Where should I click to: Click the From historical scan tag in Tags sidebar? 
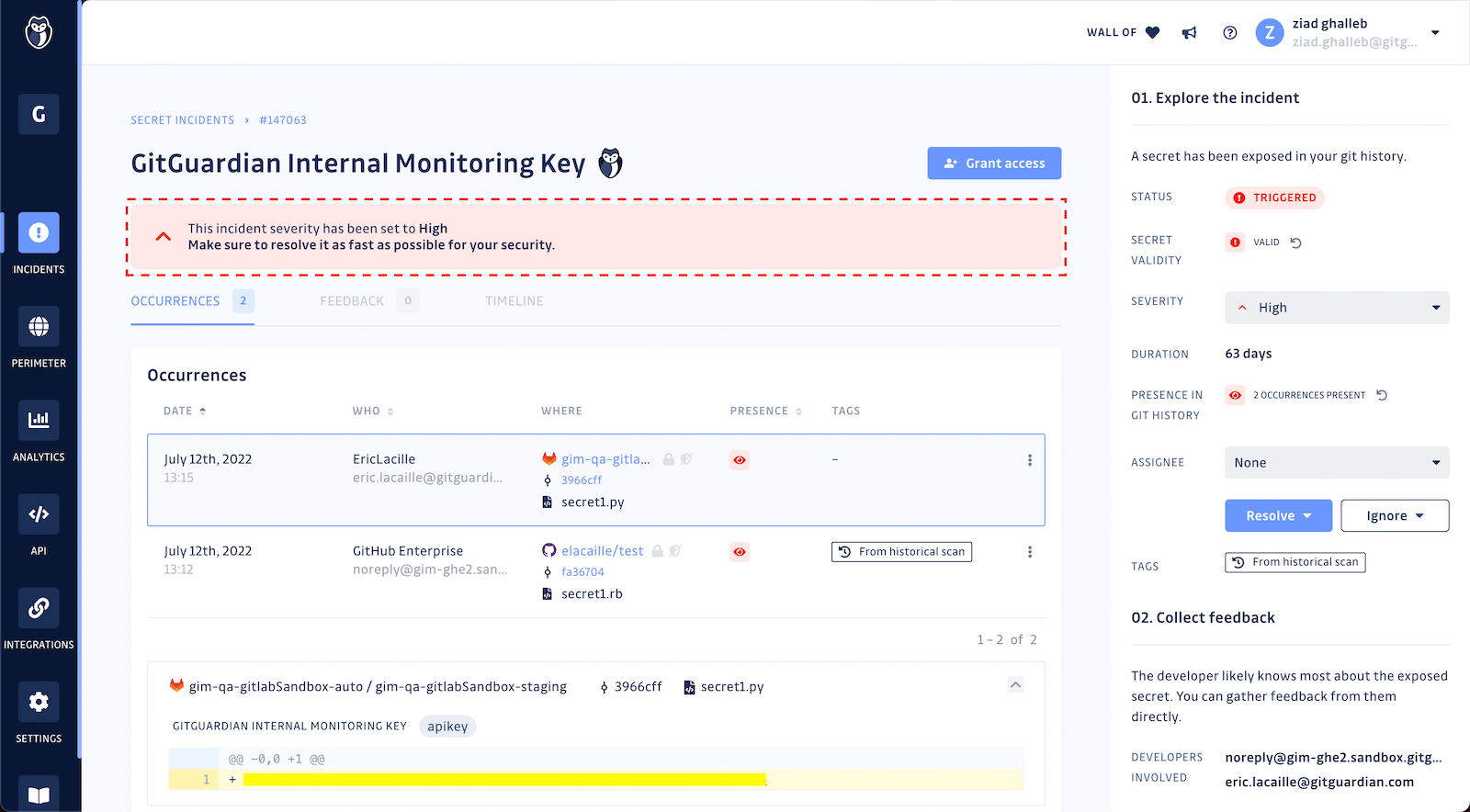(x=1295, y=562)
